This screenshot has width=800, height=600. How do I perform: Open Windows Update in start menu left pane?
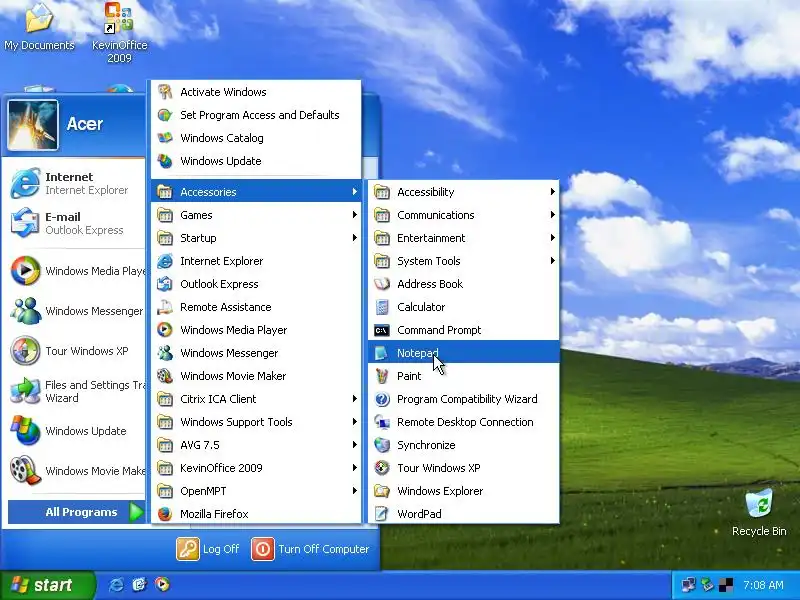pos(77,431)
